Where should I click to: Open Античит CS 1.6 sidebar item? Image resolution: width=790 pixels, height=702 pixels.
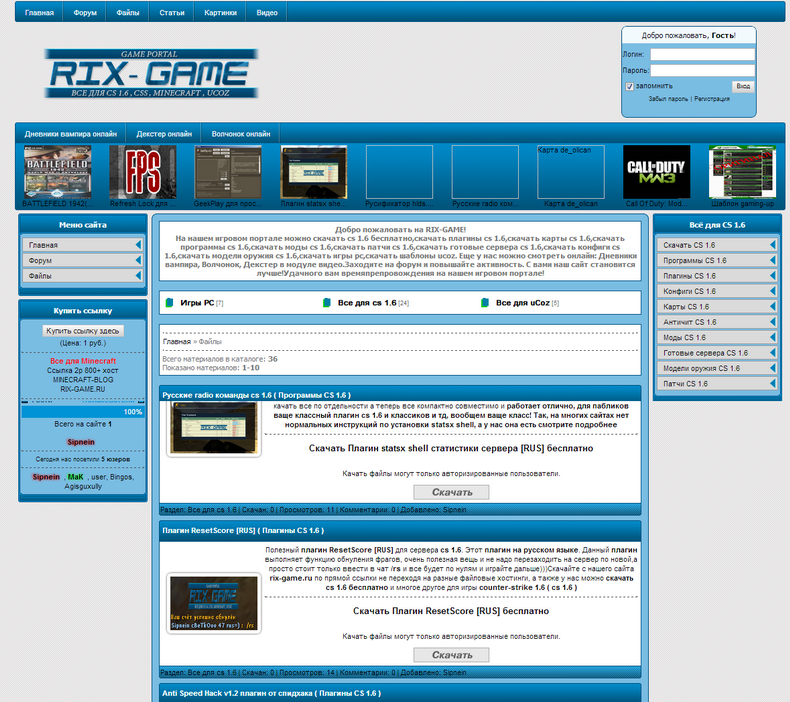(717, 322)
